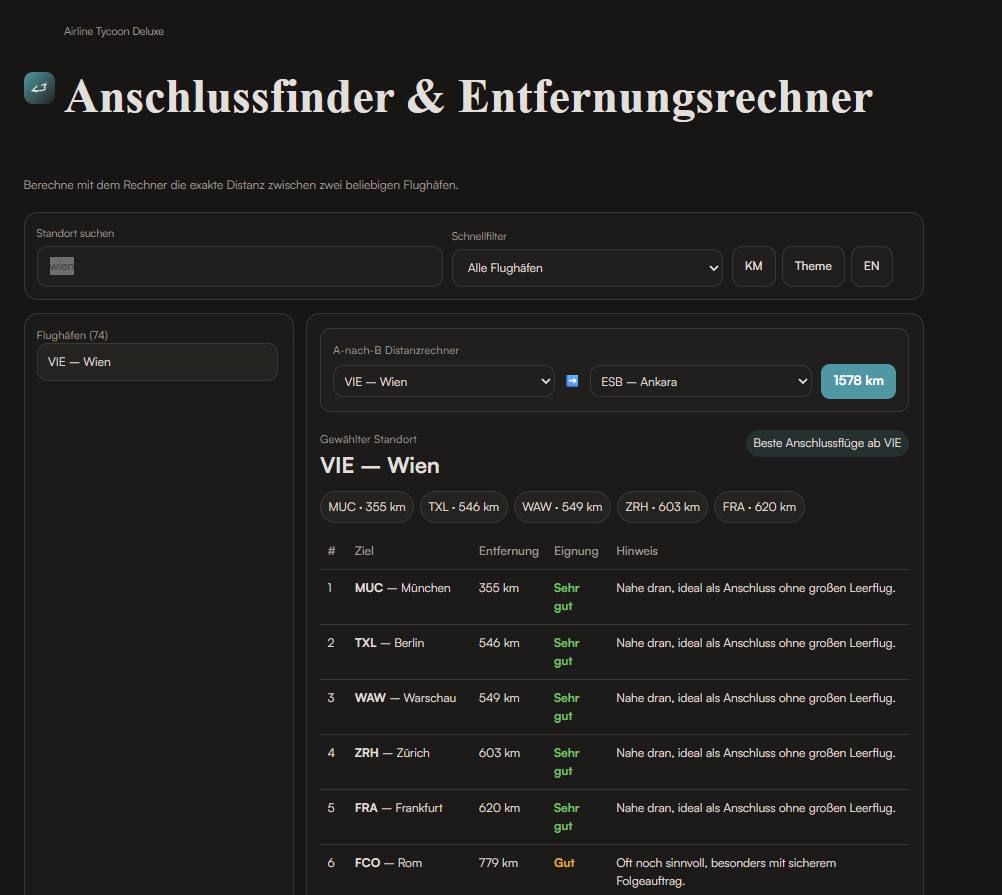Click the 1578 km distance result button
This screenshot has width=1002, height=895.
[x=858, y=381]
